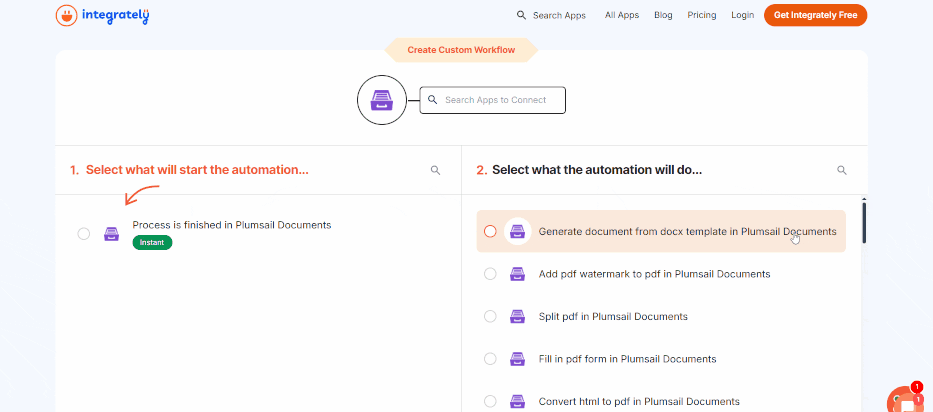Click the Login link
The width and height of the screenshot is (933, 412).
coord(743,15)
